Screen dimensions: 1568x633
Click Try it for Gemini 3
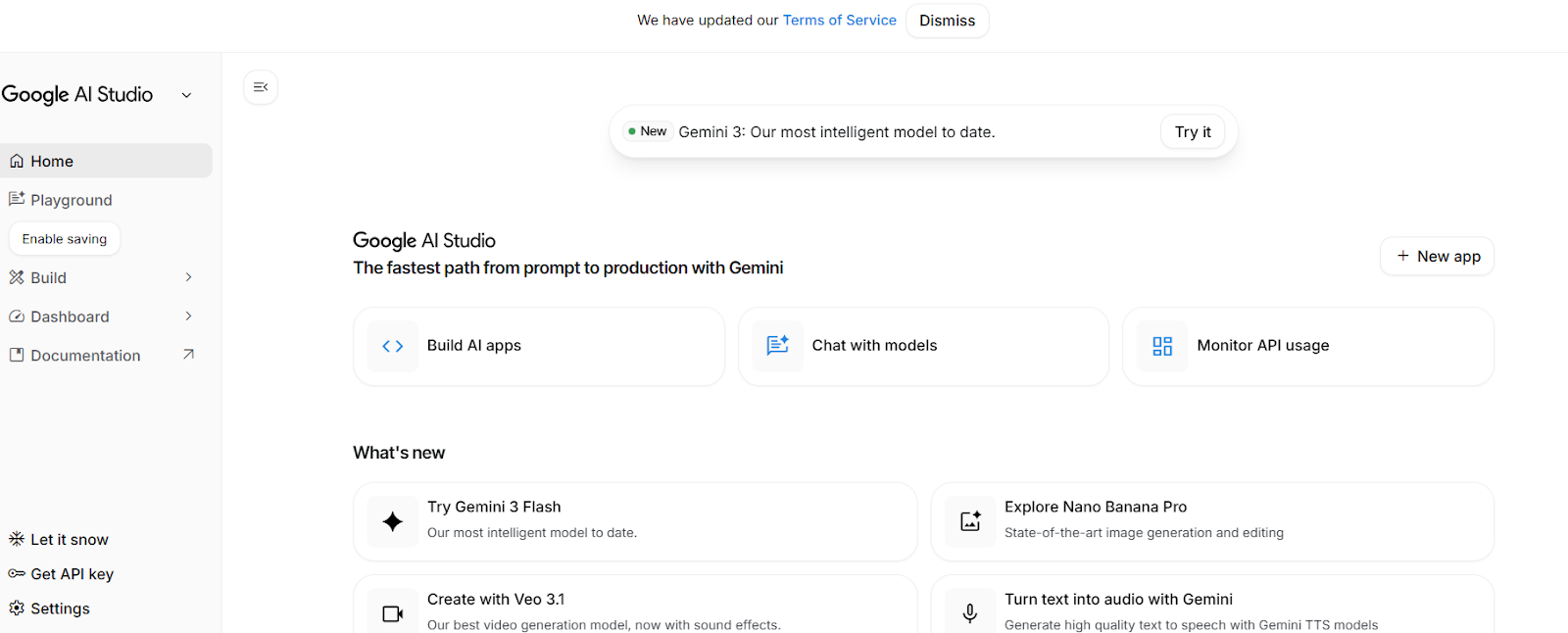pyautogui.click(x=1192, y=131)
